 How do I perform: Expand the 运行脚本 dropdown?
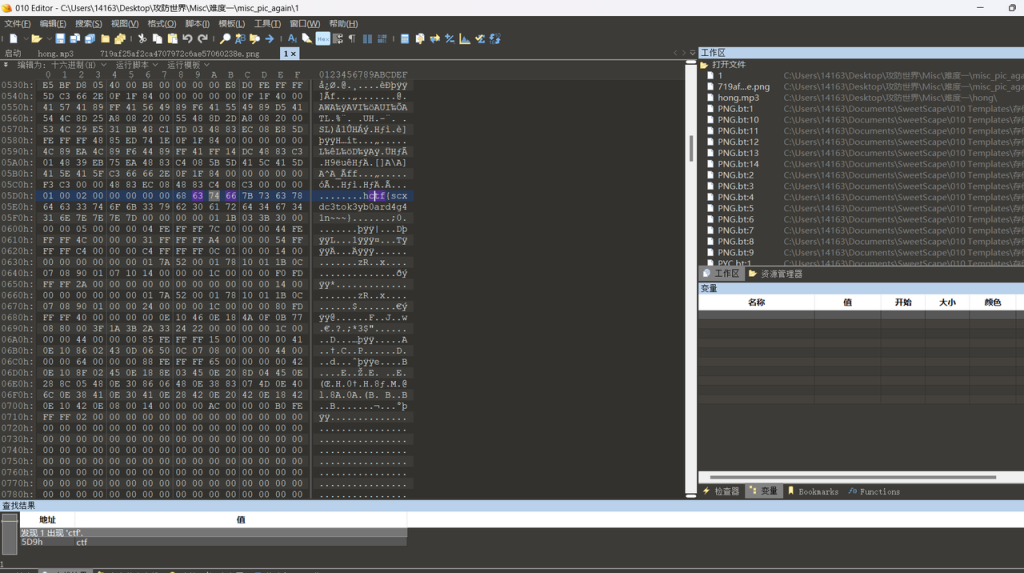click(138, 64)
